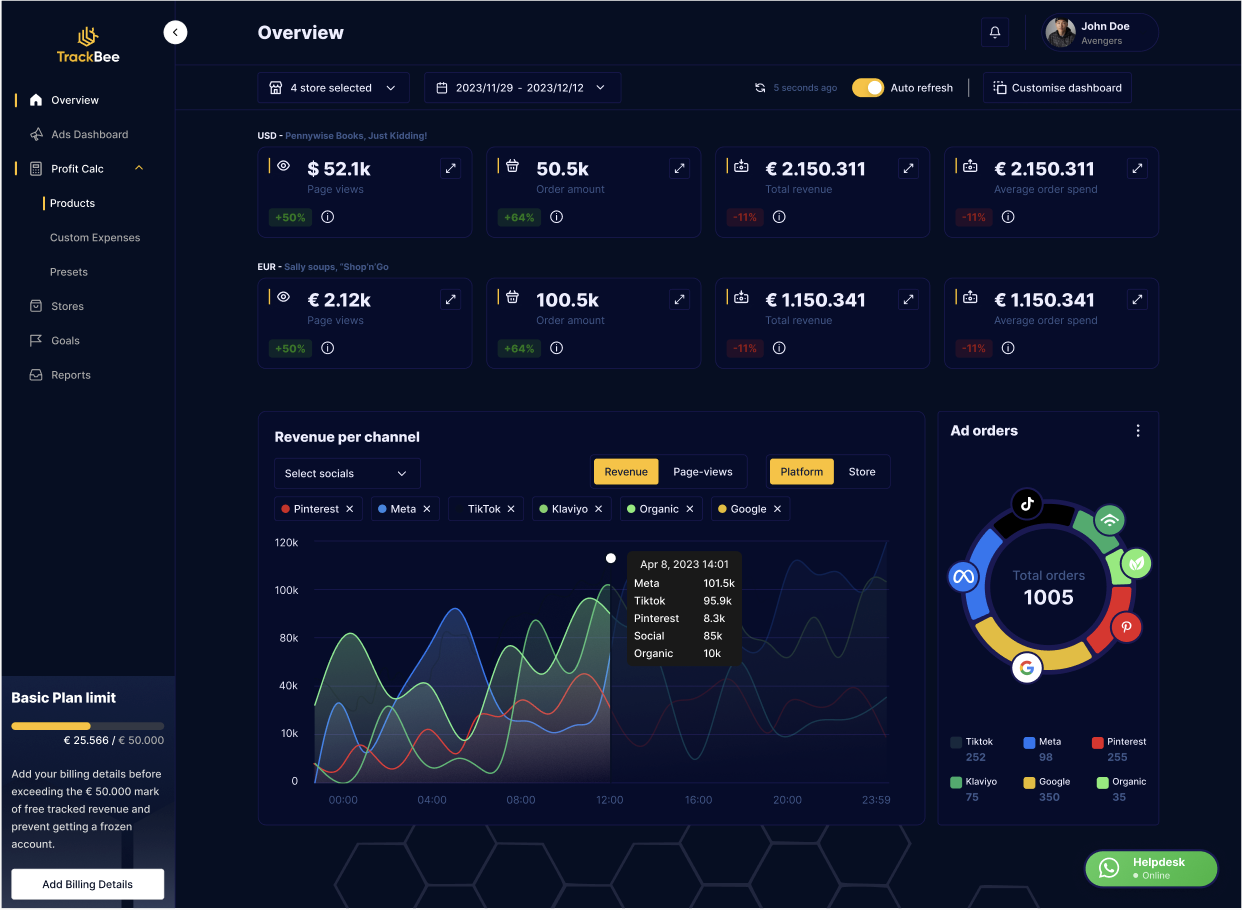Open the Goals section icon

tap(35, 340)
